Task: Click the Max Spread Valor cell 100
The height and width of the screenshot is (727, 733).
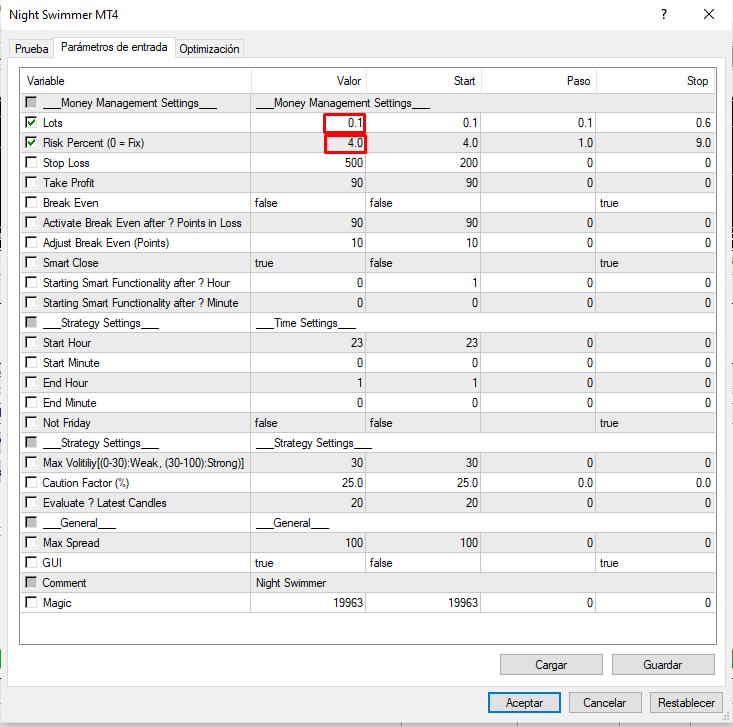Action: (x=308, y=543)
